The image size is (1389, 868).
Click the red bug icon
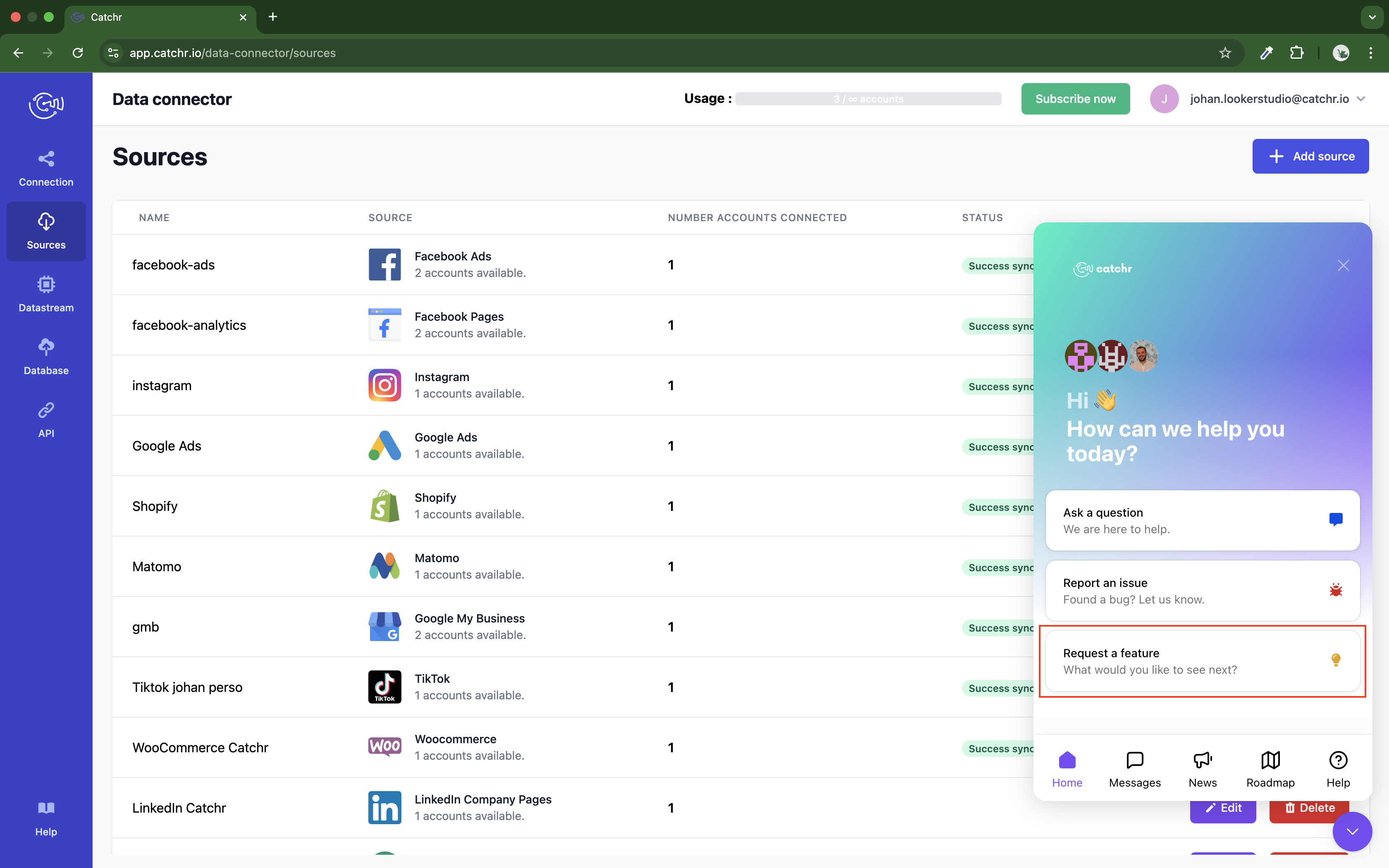tap(1336, 589)
